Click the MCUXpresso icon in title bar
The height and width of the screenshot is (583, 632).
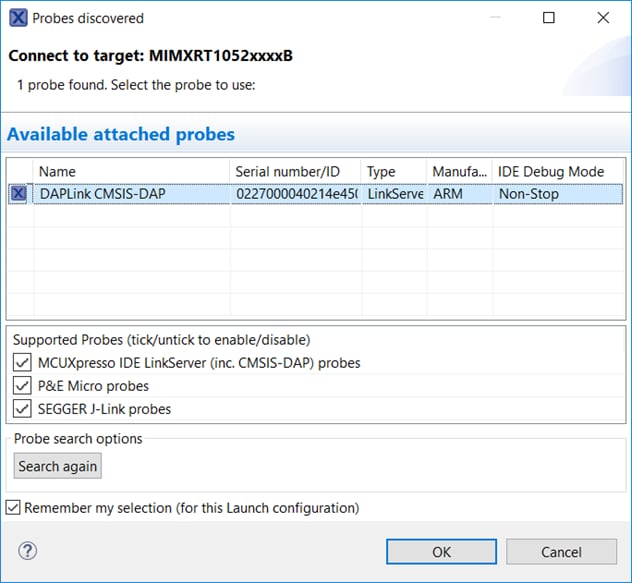[18, 18]
